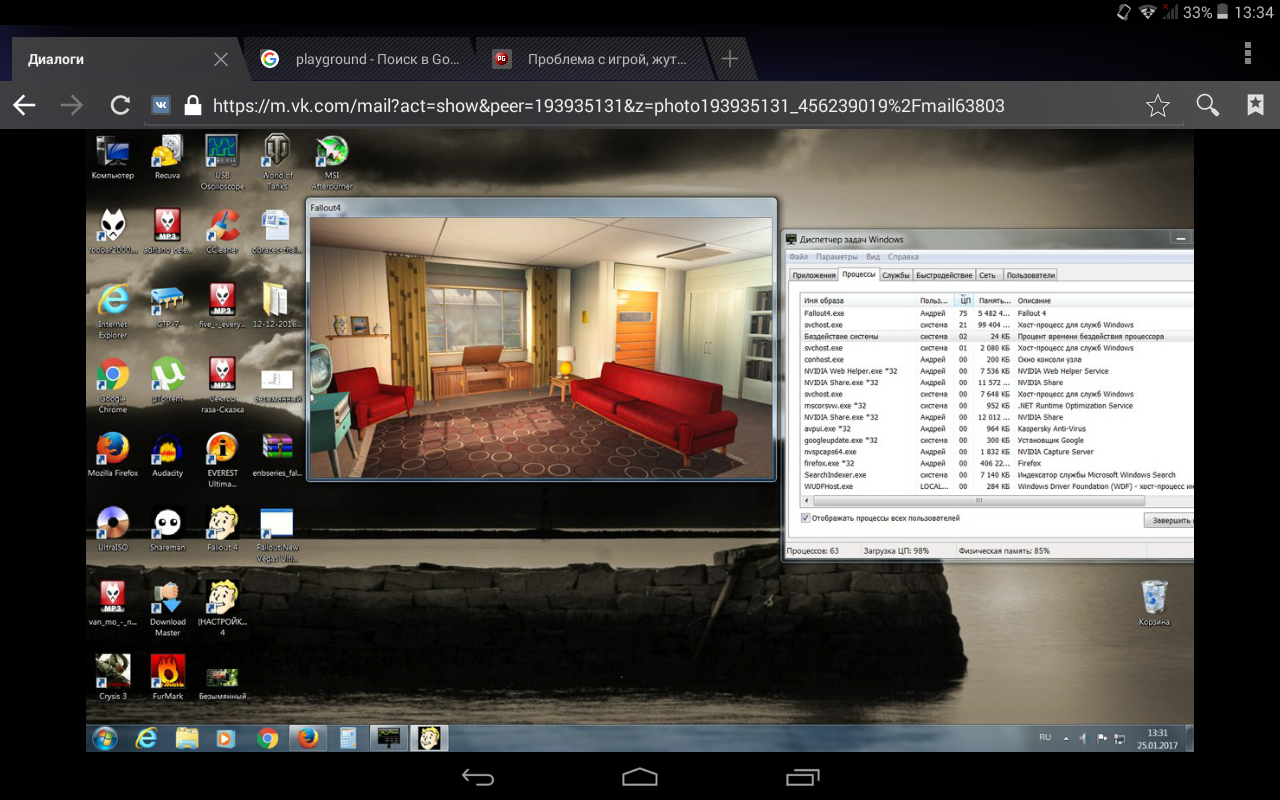Open the USB Oscilloscope desktop shortcut
Viewport: 1280px width, 800px height.
(x=222, y=162)
